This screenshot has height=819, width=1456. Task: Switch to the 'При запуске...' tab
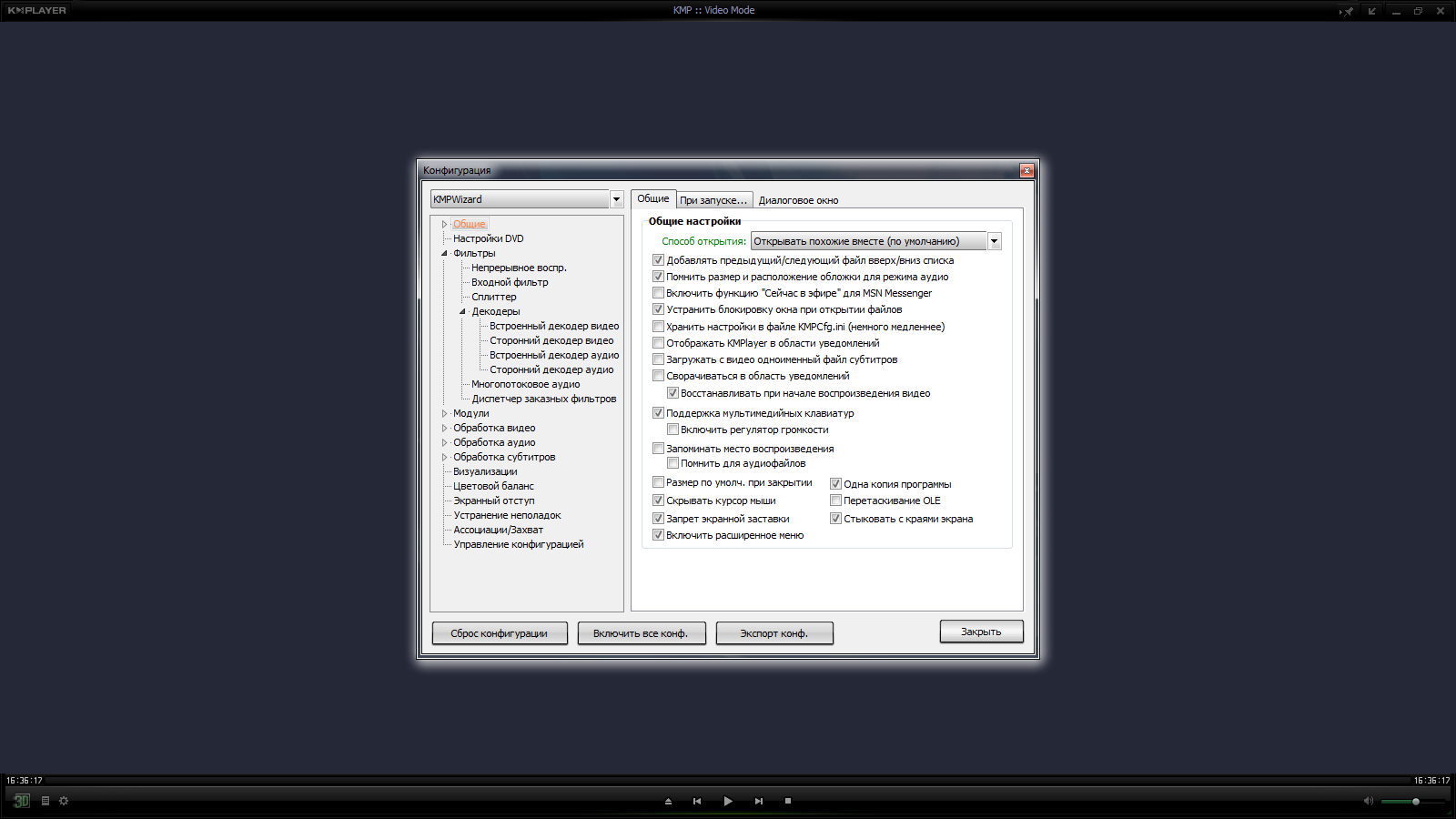pos(713,200)
